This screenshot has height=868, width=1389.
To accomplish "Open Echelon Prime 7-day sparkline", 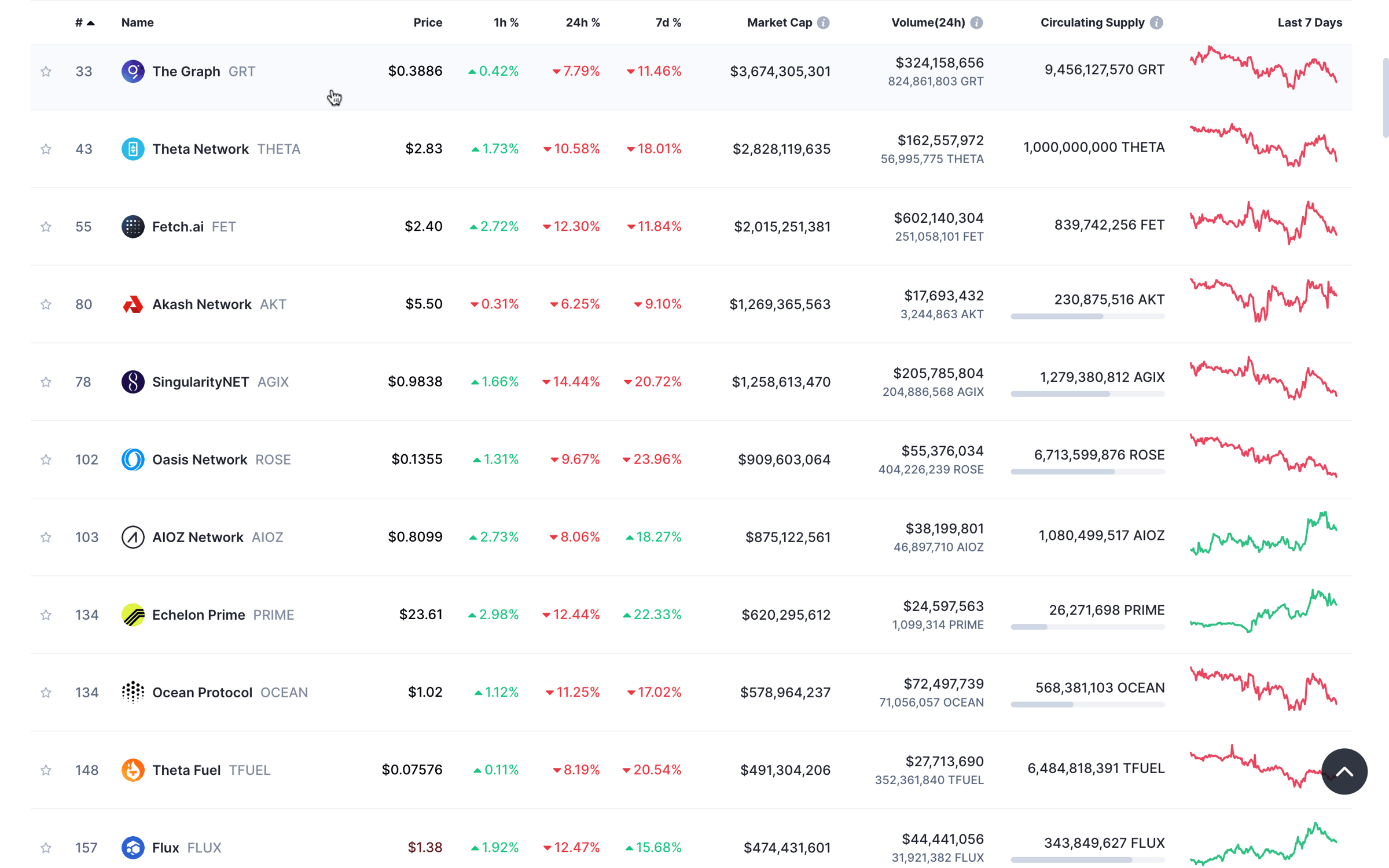I will 1263,611.
